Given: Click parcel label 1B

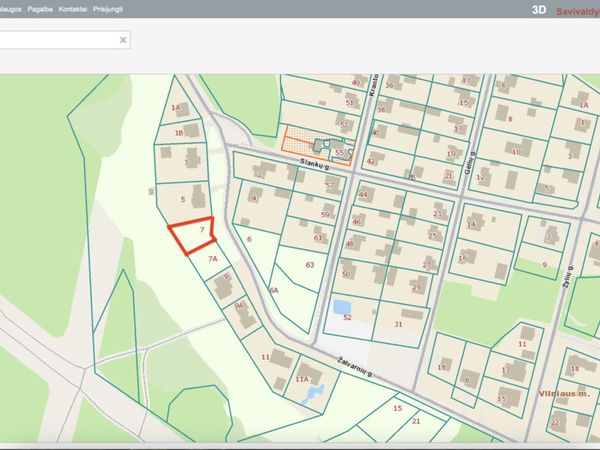Looking at the screenshot, I should (x=179, y=133).
